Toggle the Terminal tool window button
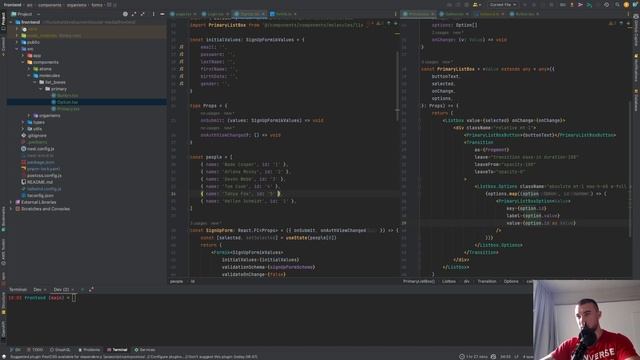This screenshot has height=360, width=640. click(x=118, y=350)
